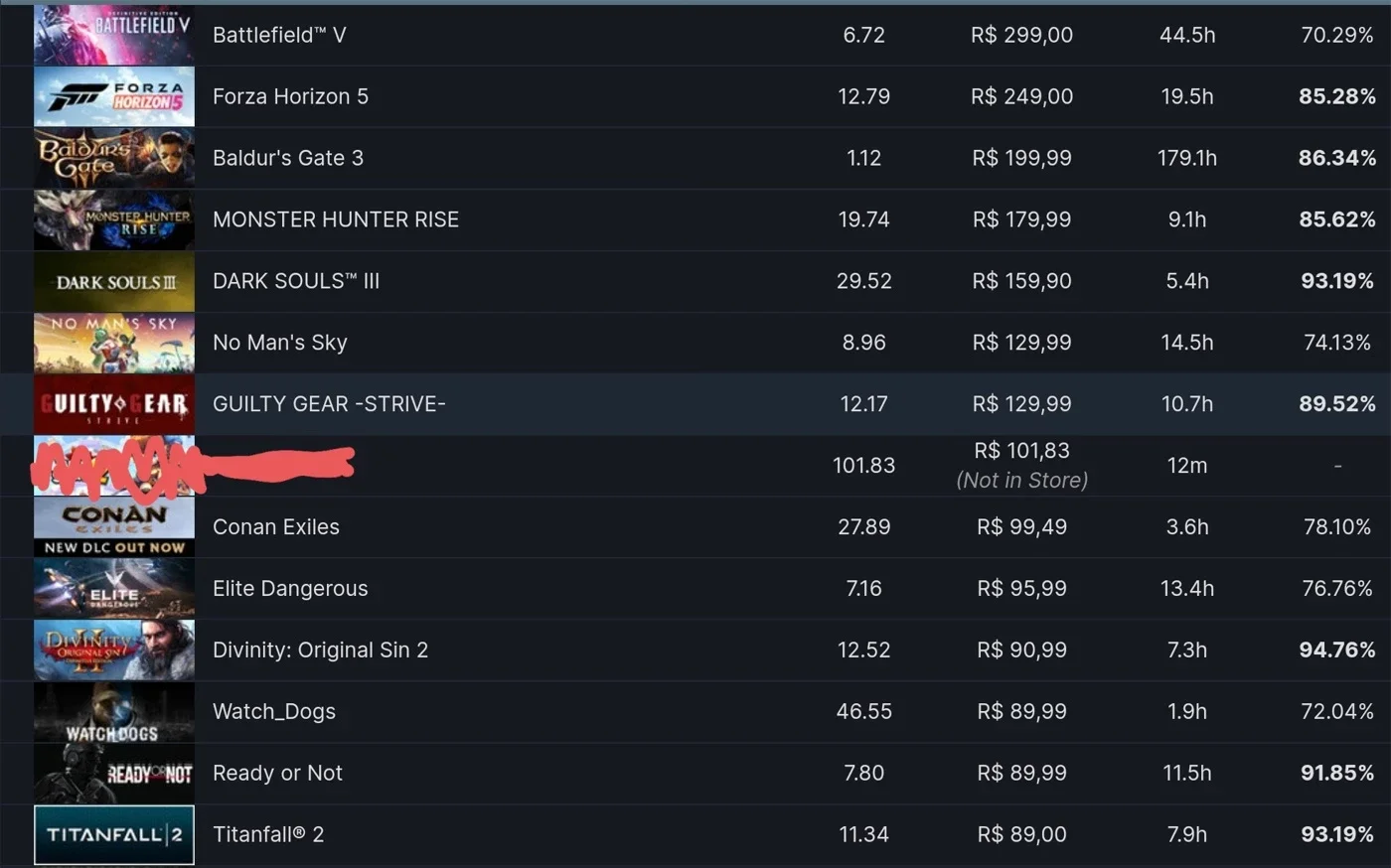Click the Dark Souls III banner image

coord(114,281)
